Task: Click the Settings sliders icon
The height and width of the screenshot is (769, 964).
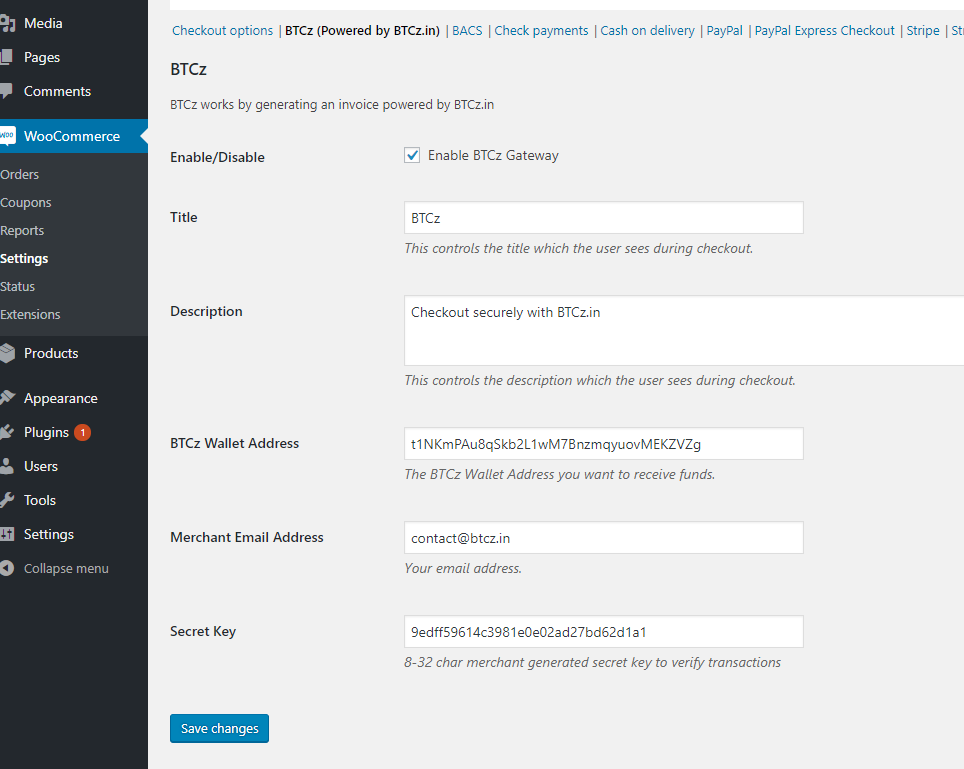Action: click(x=7, y=534)
